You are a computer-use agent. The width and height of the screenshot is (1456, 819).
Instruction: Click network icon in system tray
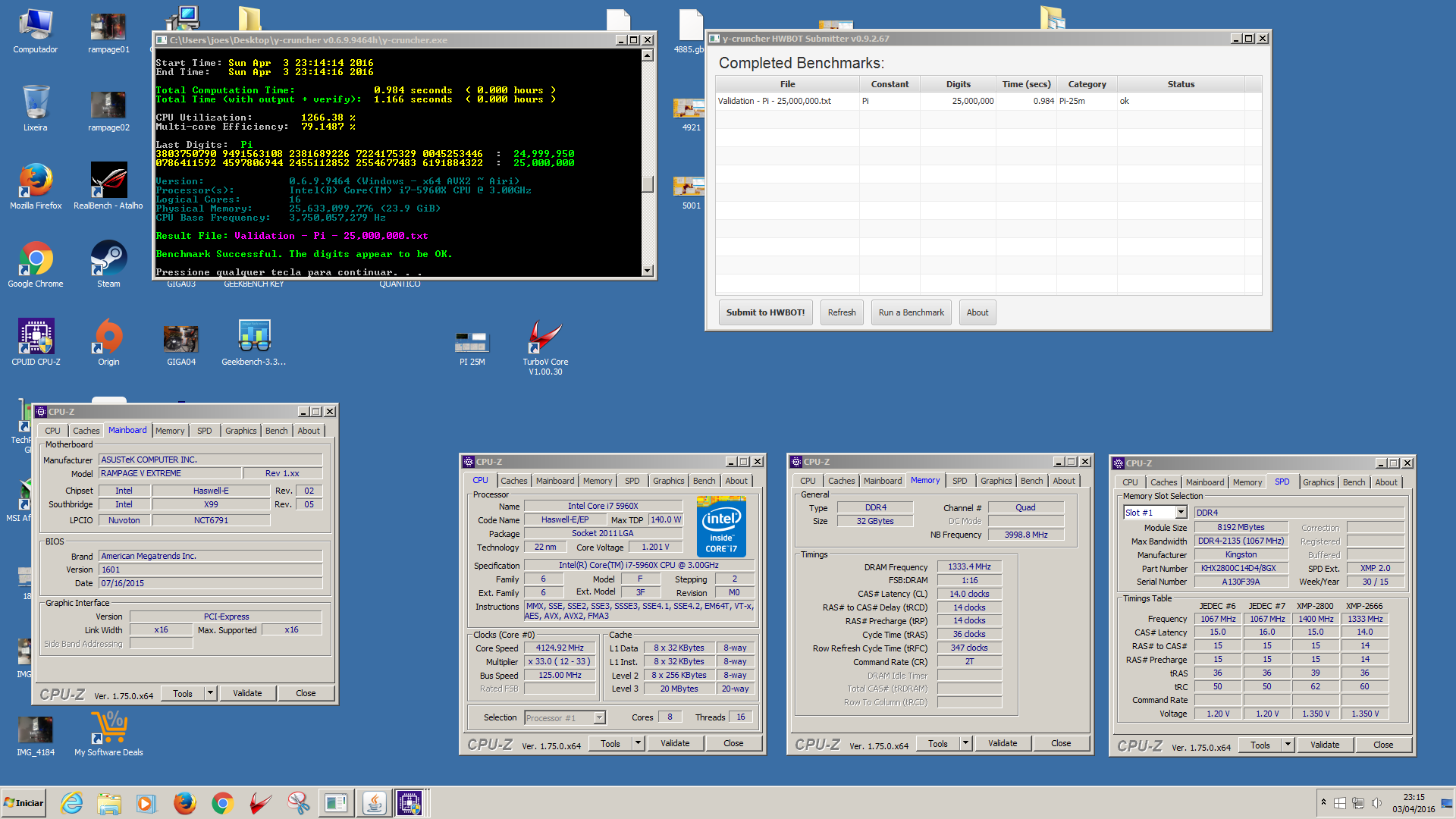tap(1358, 803)
